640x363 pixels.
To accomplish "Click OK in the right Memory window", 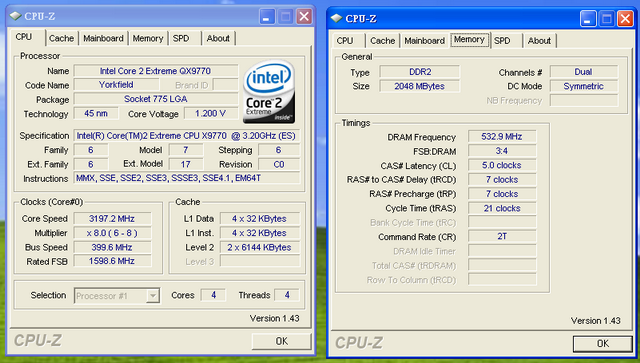I will tap(602, 343).
